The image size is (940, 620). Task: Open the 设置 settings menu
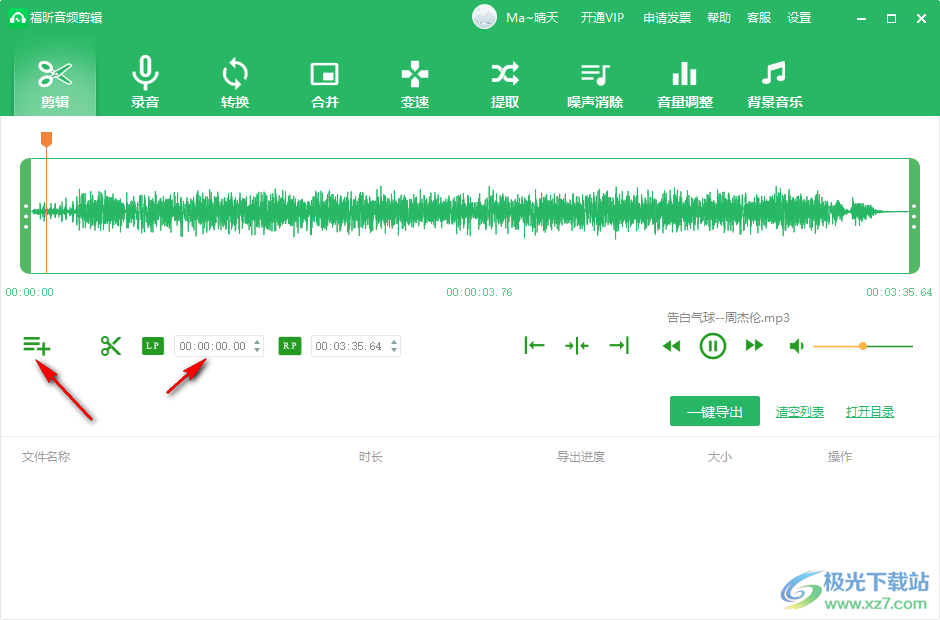[x=799, y=18]
